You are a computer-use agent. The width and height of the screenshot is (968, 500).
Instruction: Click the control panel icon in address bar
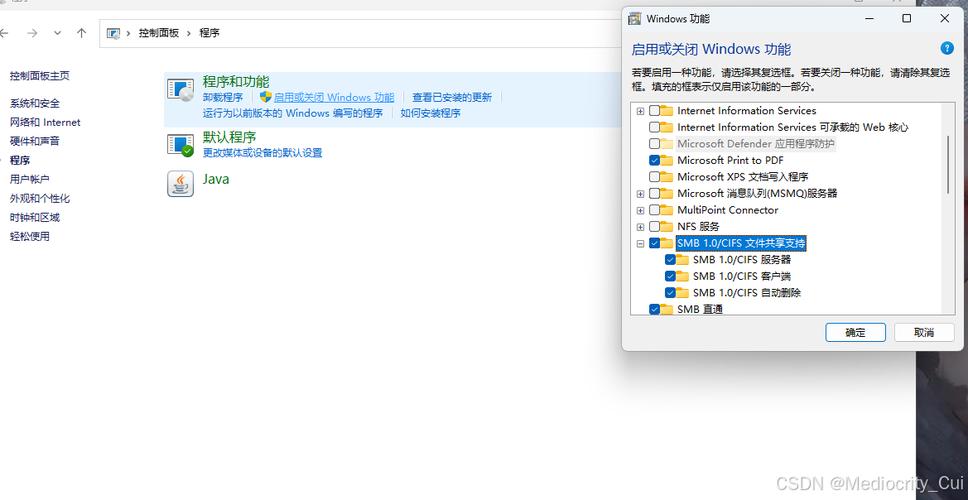pos(113,33)
